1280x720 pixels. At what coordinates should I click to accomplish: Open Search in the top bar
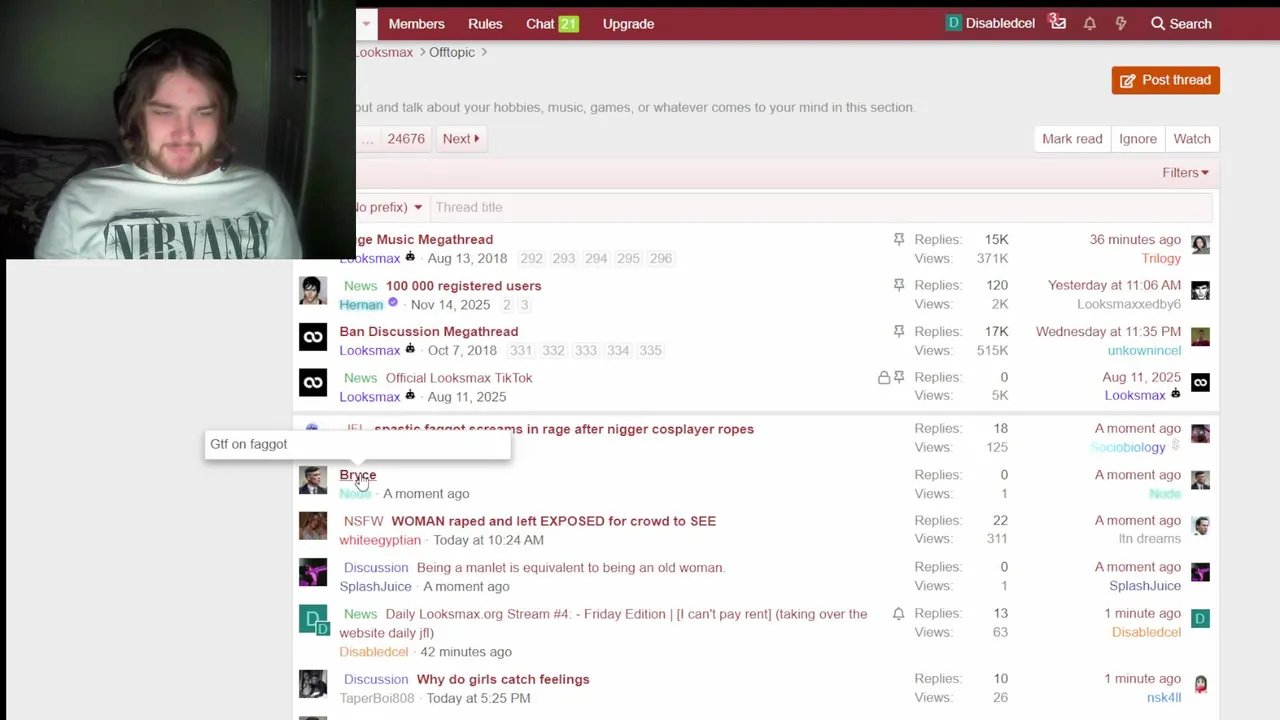pyautogui.click(x=1181, y=23)
